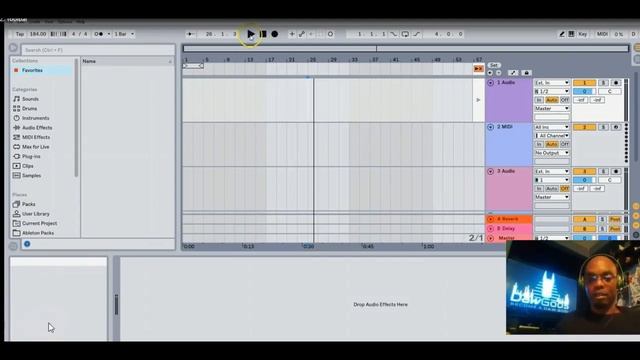
Task: Open 3 Audio Master output dropdown
Action: pyautogui.click(x=552, y=197)
